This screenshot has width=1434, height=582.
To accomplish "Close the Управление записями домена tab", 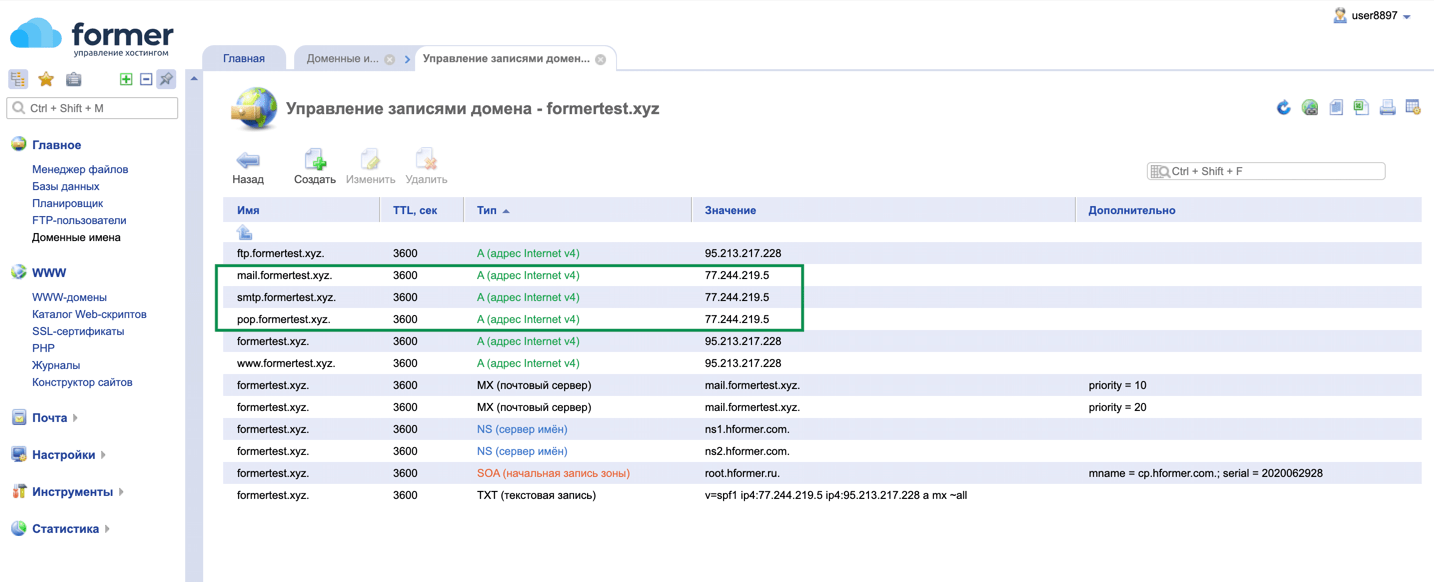I will click(601, 60).
